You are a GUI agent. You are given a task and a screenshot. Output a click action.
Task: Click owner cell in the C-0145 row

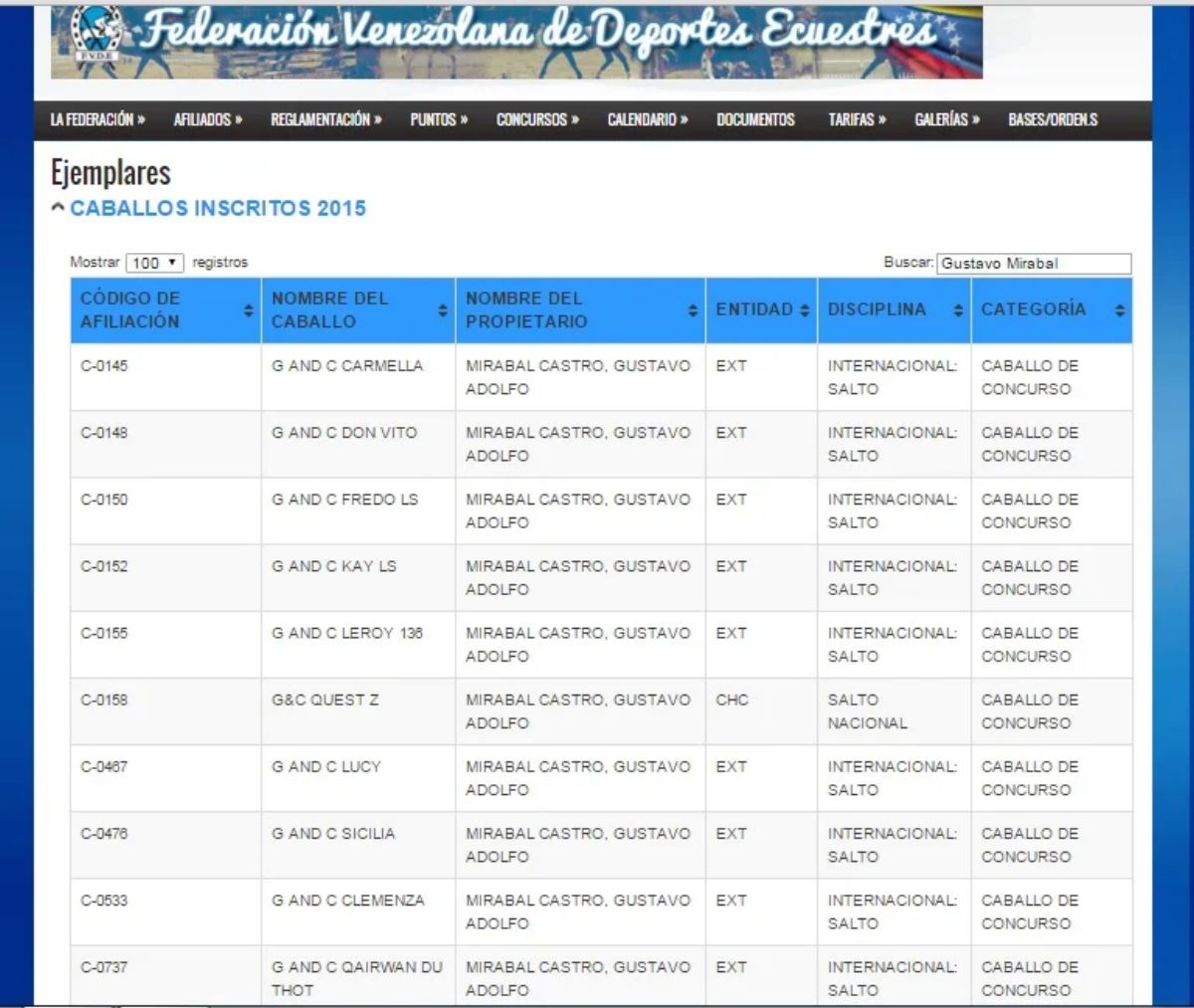point(578,377)
